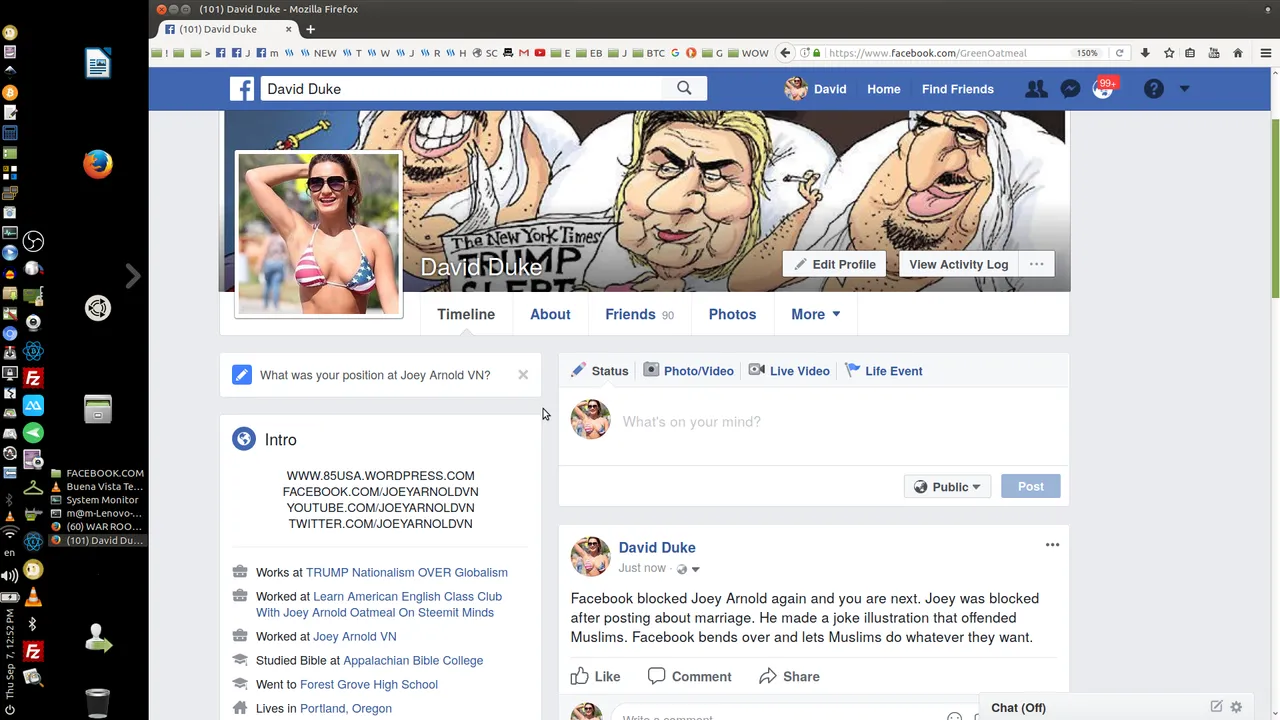Click the Edit Profile button
Screen dimensions: 1280x720
(x=834, y=264)
